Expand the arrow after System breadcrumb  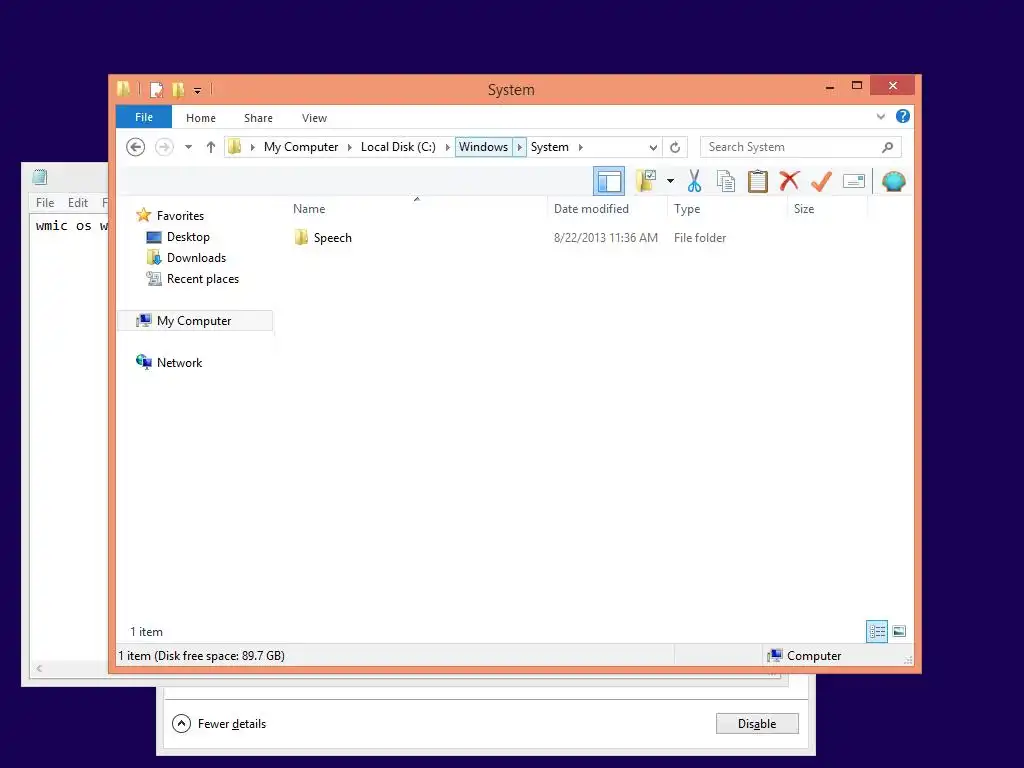580,147
